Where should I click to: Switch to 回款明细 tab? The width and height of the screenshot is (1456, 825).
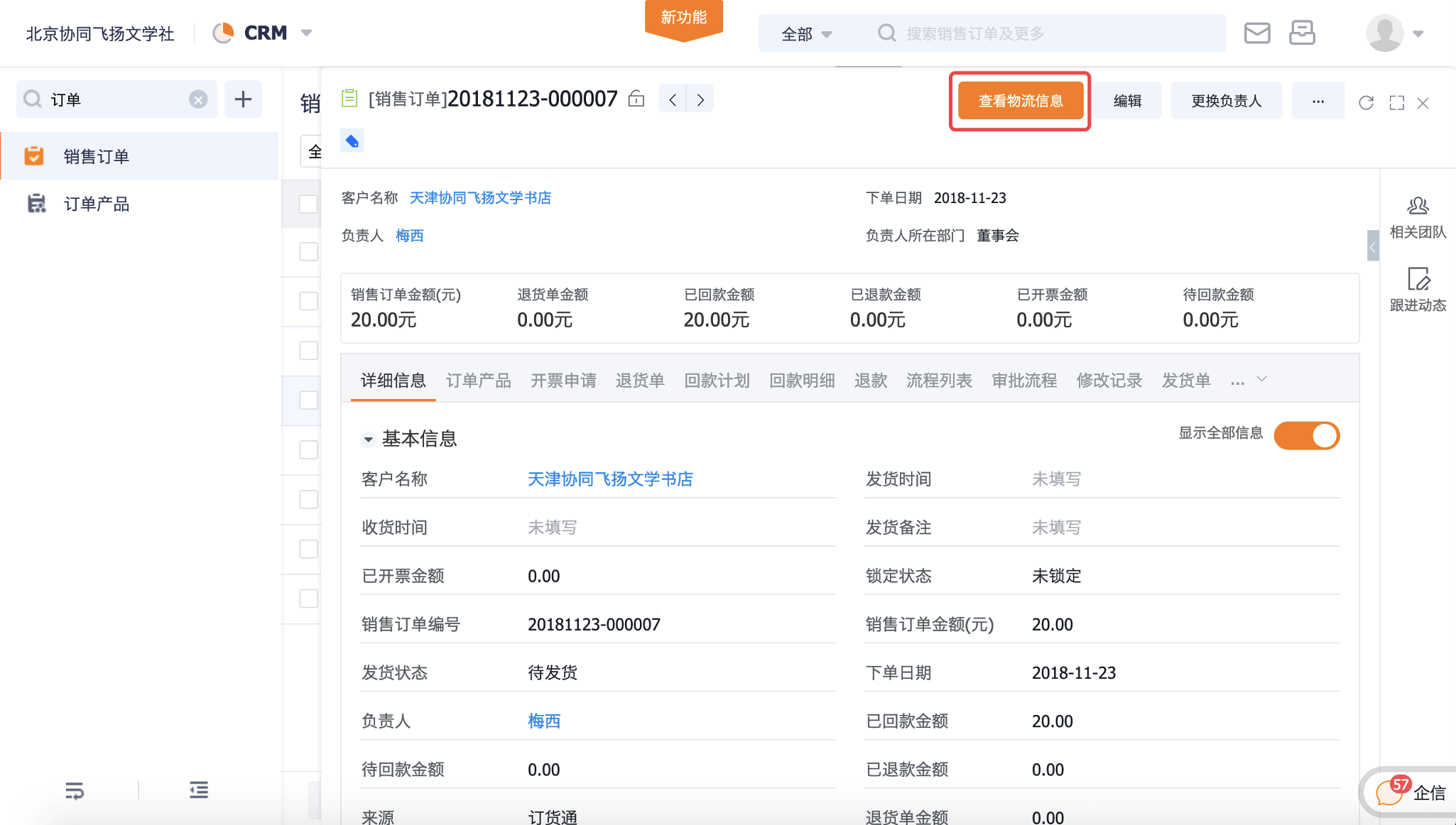[x=802, y=381]
